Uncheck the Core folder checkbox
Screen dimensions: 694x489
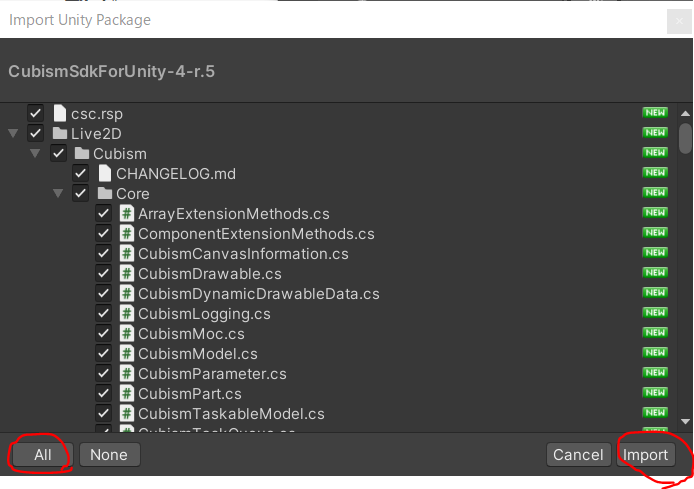click(x=81, y=193)
